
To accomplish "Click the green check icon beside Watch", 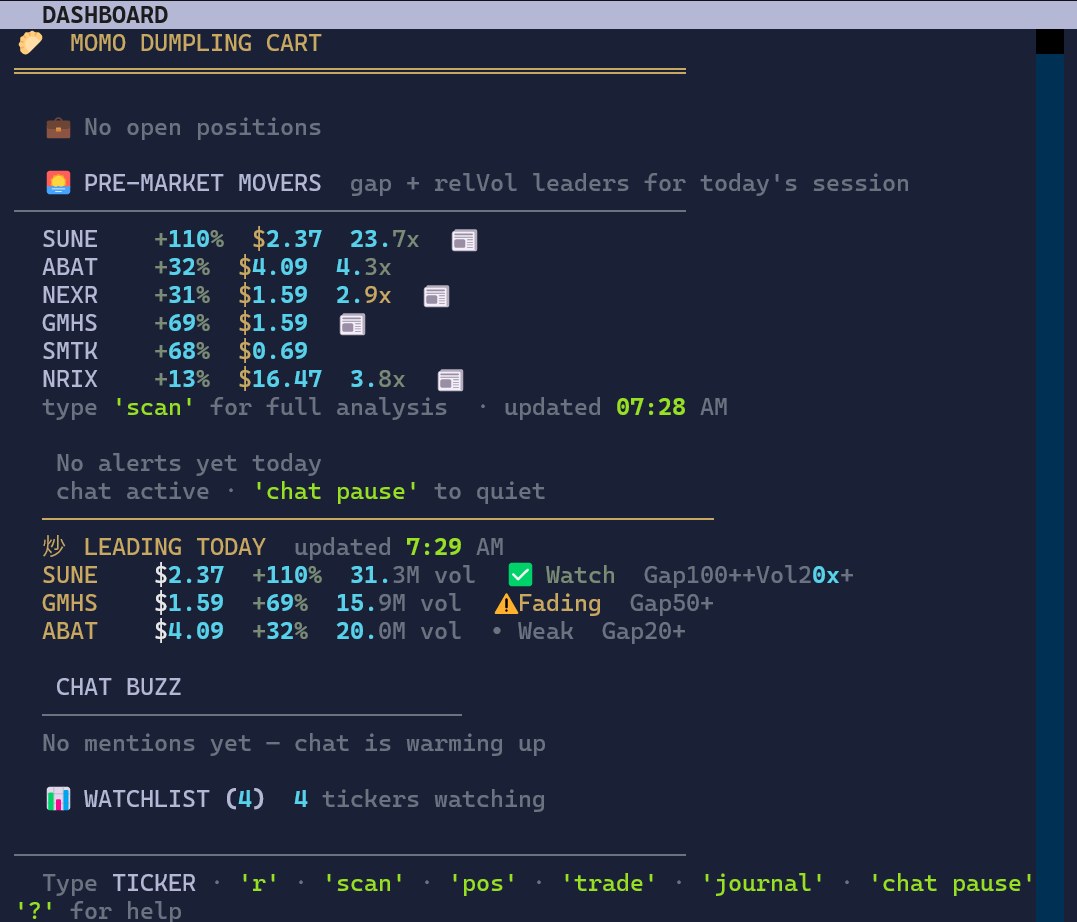I will (x=520, y=575).
